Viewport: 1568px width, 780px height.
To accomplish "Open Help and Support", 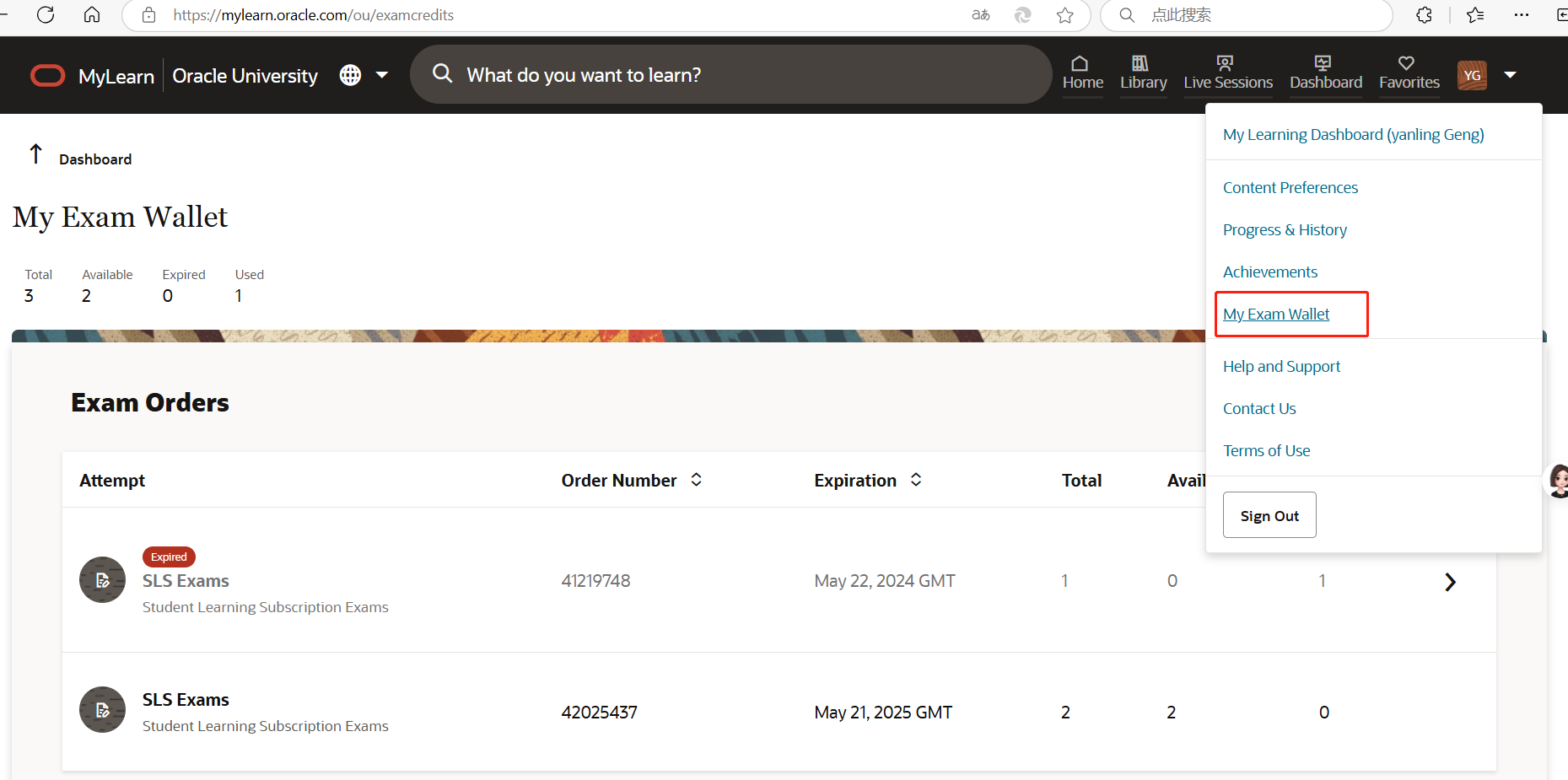I will 1281,366.
